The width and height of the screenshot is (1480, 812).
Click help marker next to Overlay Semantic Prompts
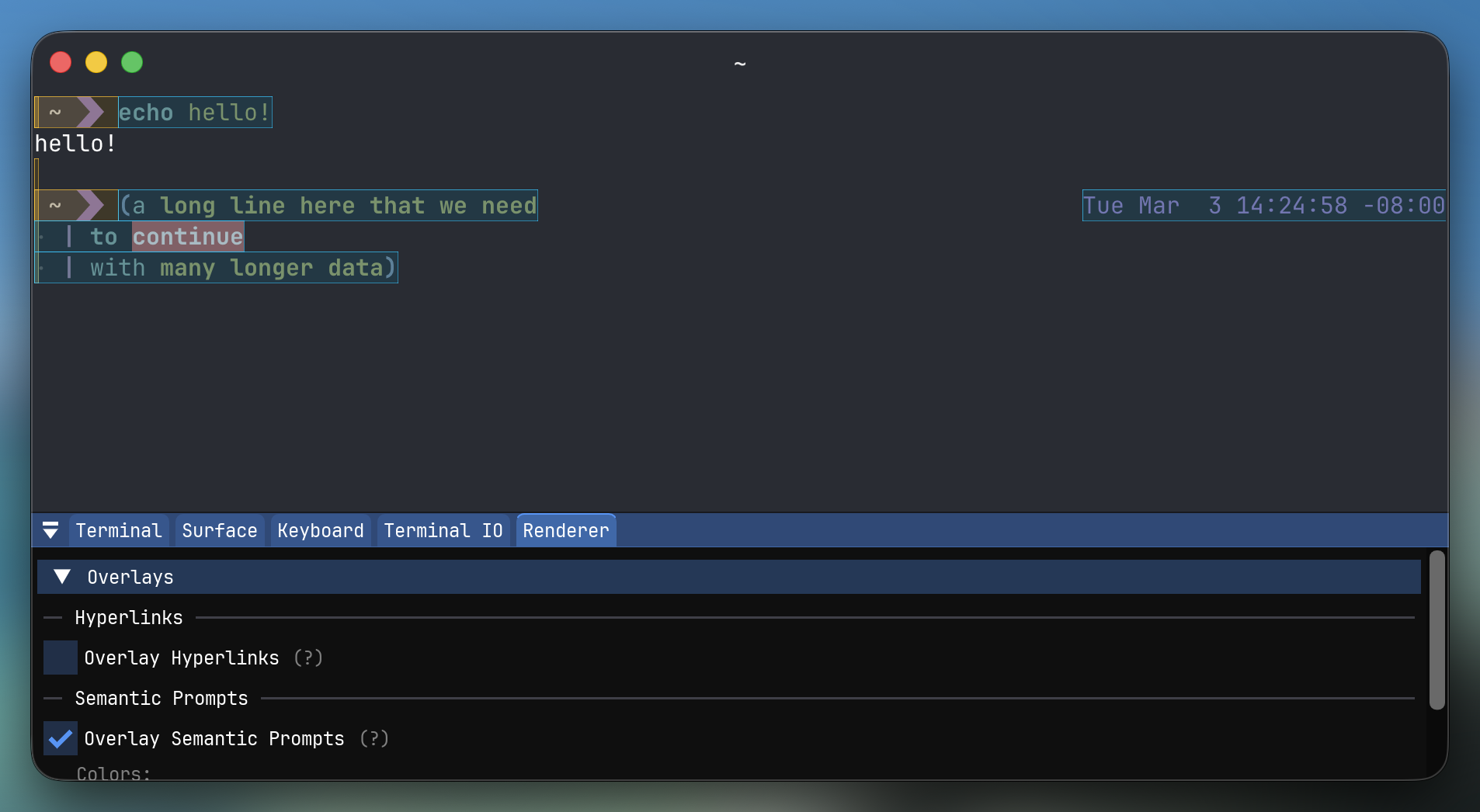pos(373,738)
